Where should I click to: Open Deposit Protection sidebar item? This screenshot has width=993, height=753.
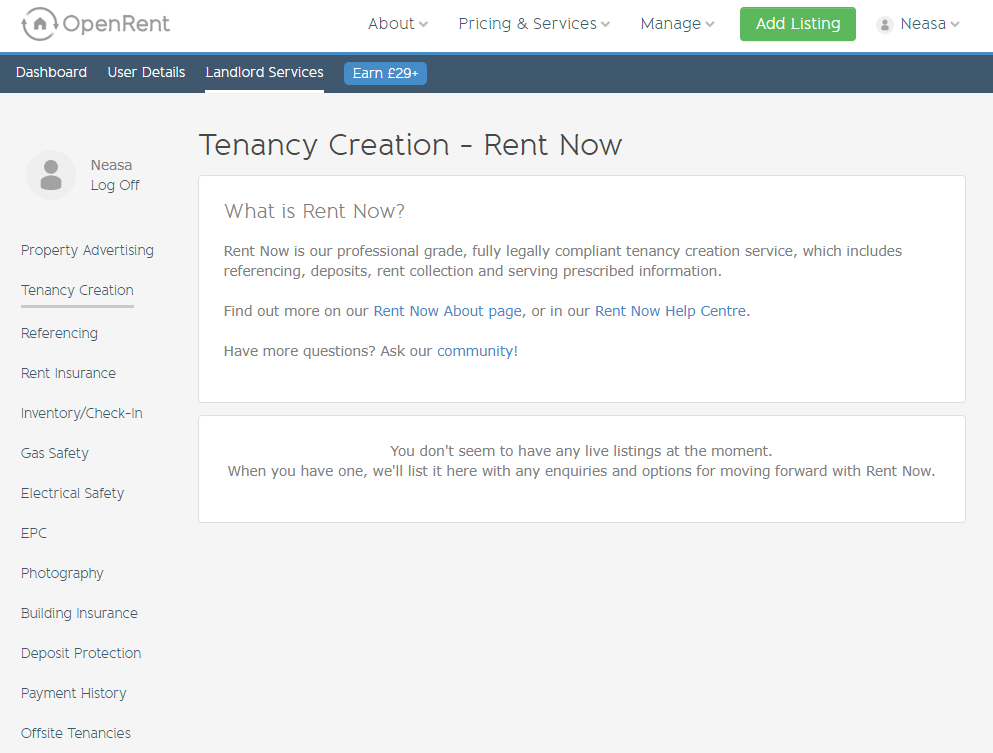tap(81, 653)
